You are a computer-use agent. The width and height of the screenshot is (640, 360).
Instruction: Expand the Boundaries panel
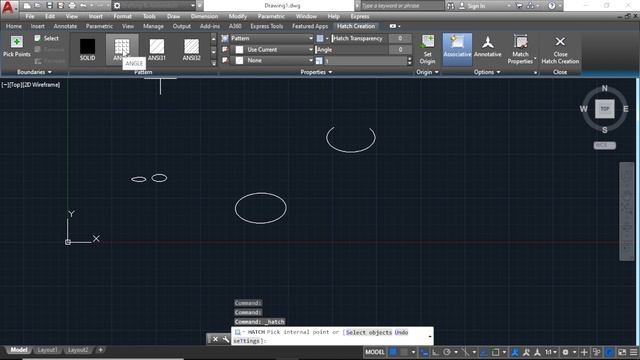(34, 72)
